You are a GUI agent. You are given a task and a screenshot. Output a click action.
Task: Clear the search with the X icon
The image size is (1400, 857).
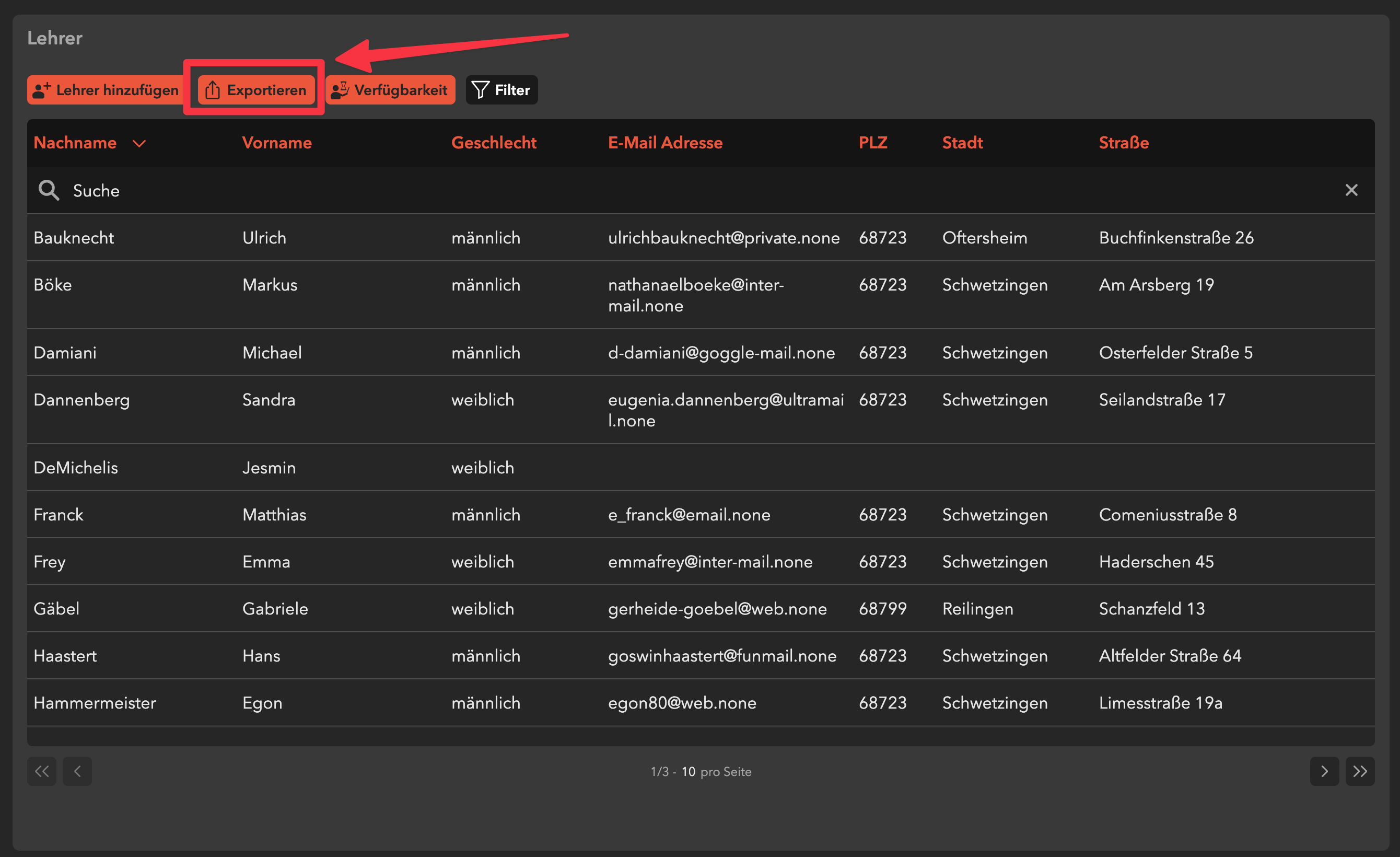coord(1351,190)
